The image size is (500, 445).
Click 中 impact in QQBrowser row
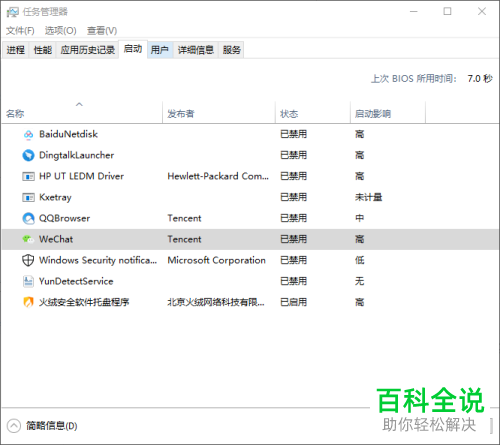coord(360,218)
